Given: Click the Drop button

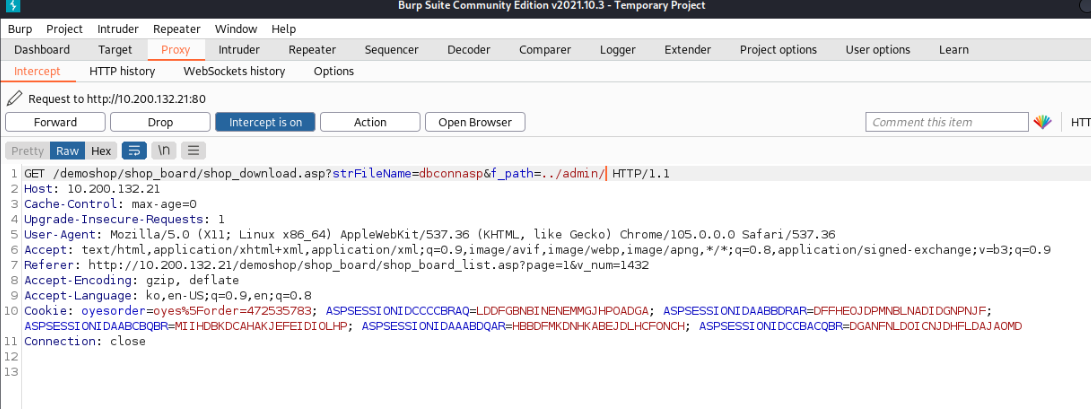Looking at the screenshot, I should (160, 122).
